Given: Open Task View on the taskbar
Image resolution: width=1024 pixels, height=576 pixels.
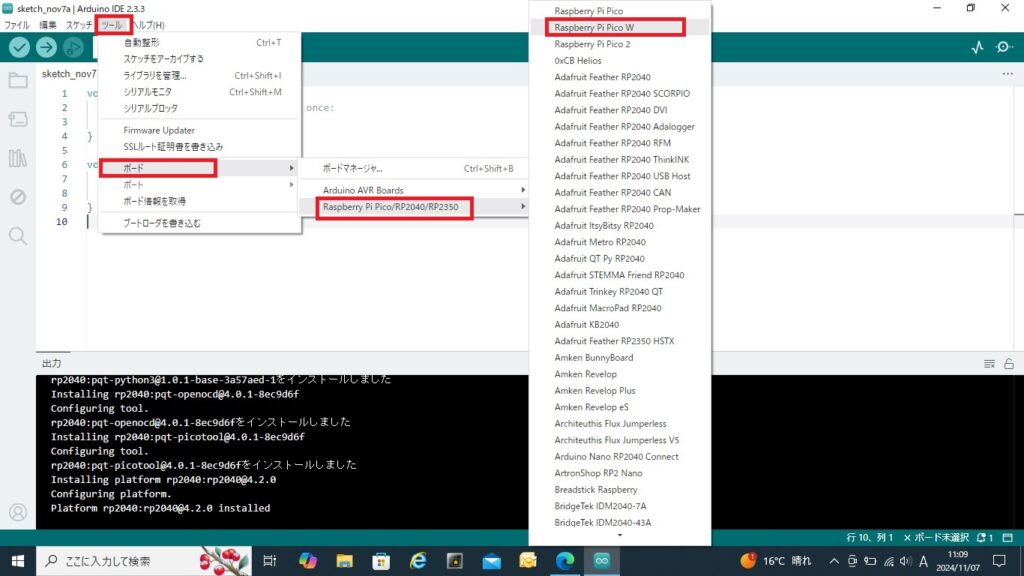Looking at the screenshot, I should click(x=269, y=561).
